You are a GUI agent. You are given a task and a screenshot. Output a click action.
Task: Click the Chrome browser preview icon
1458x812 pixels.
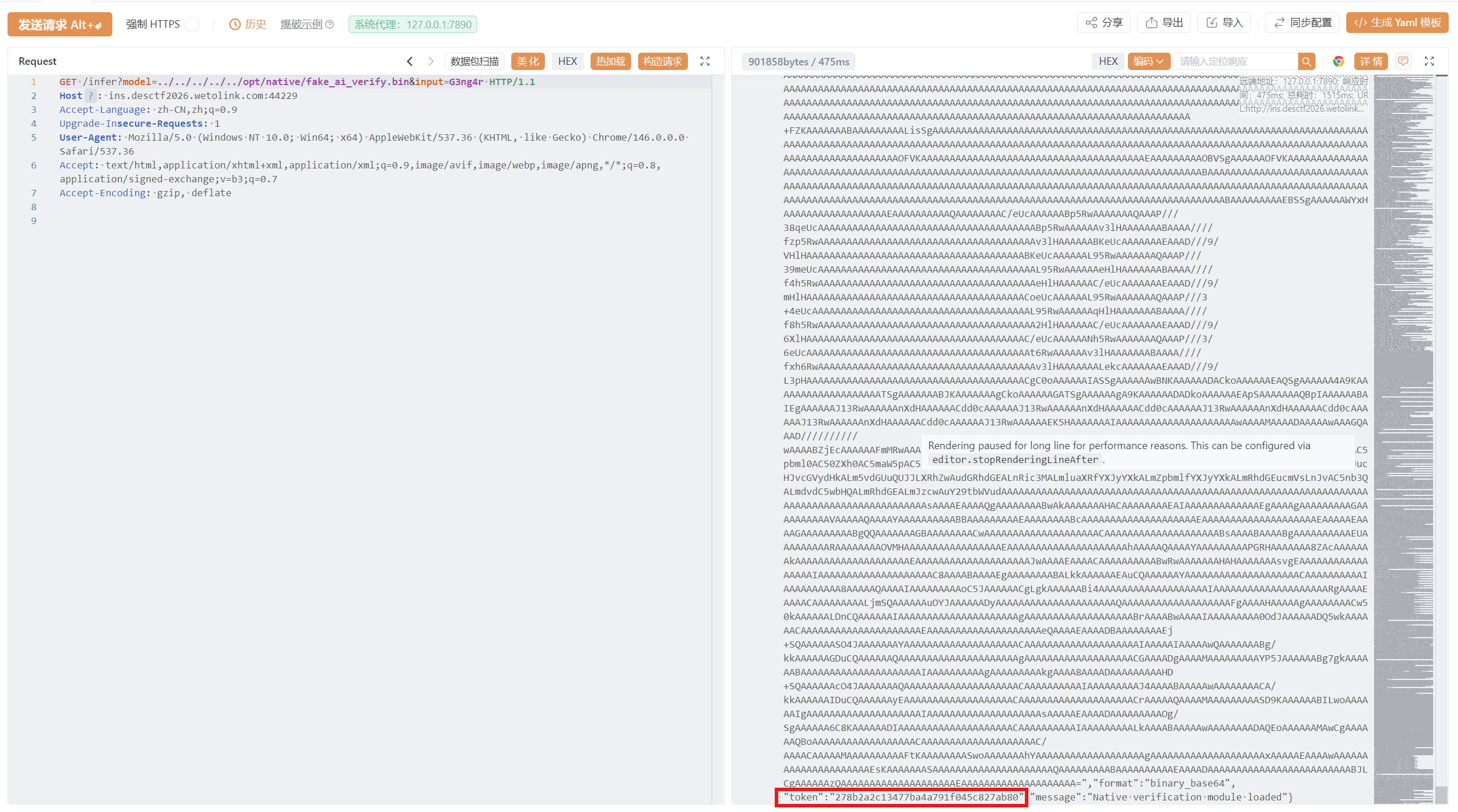point(1338,61)
